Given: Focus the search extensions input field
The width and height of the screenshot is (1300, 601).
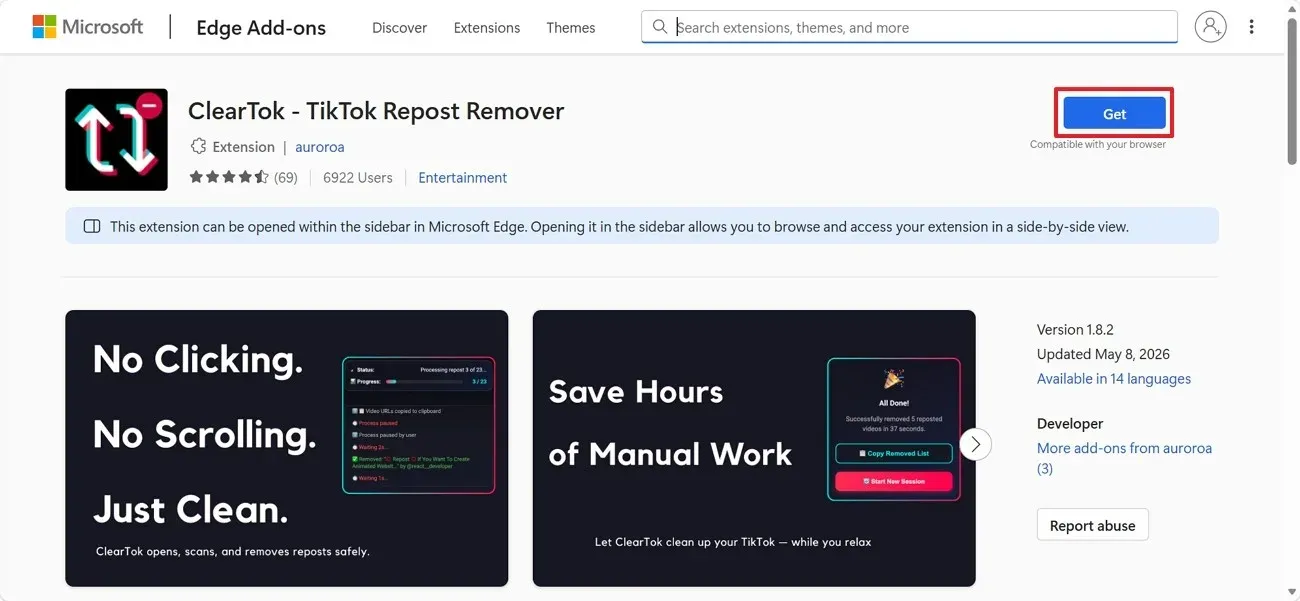Looking at the screenshot, I should [x=909, y=27].
